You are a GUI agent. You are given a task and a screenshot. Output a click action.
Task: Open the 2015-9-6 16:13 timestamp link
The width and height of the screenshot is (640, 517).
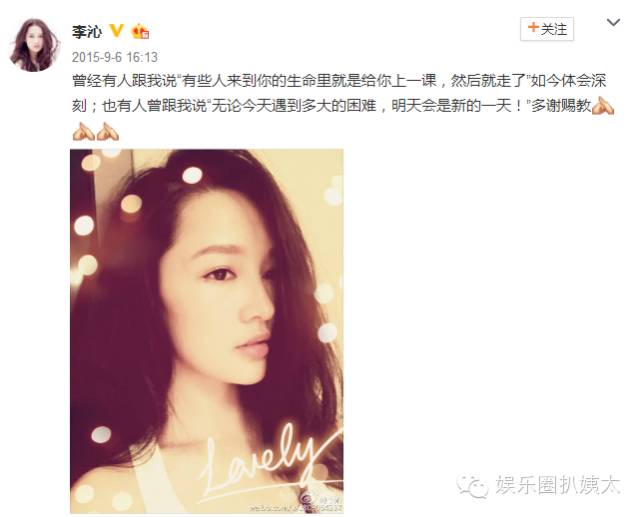click(115, 57)
